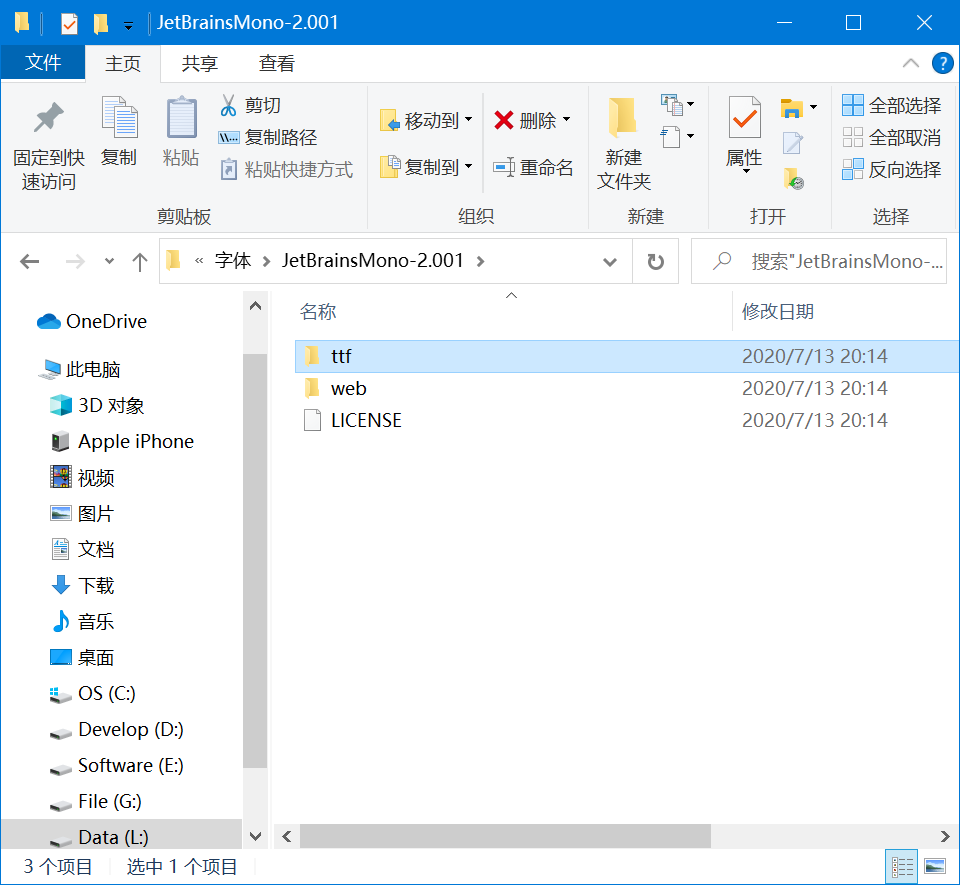The height and width of the screenshot is (885, 960).
Task: Navigate up one folder level
Action: click(139, 260)
